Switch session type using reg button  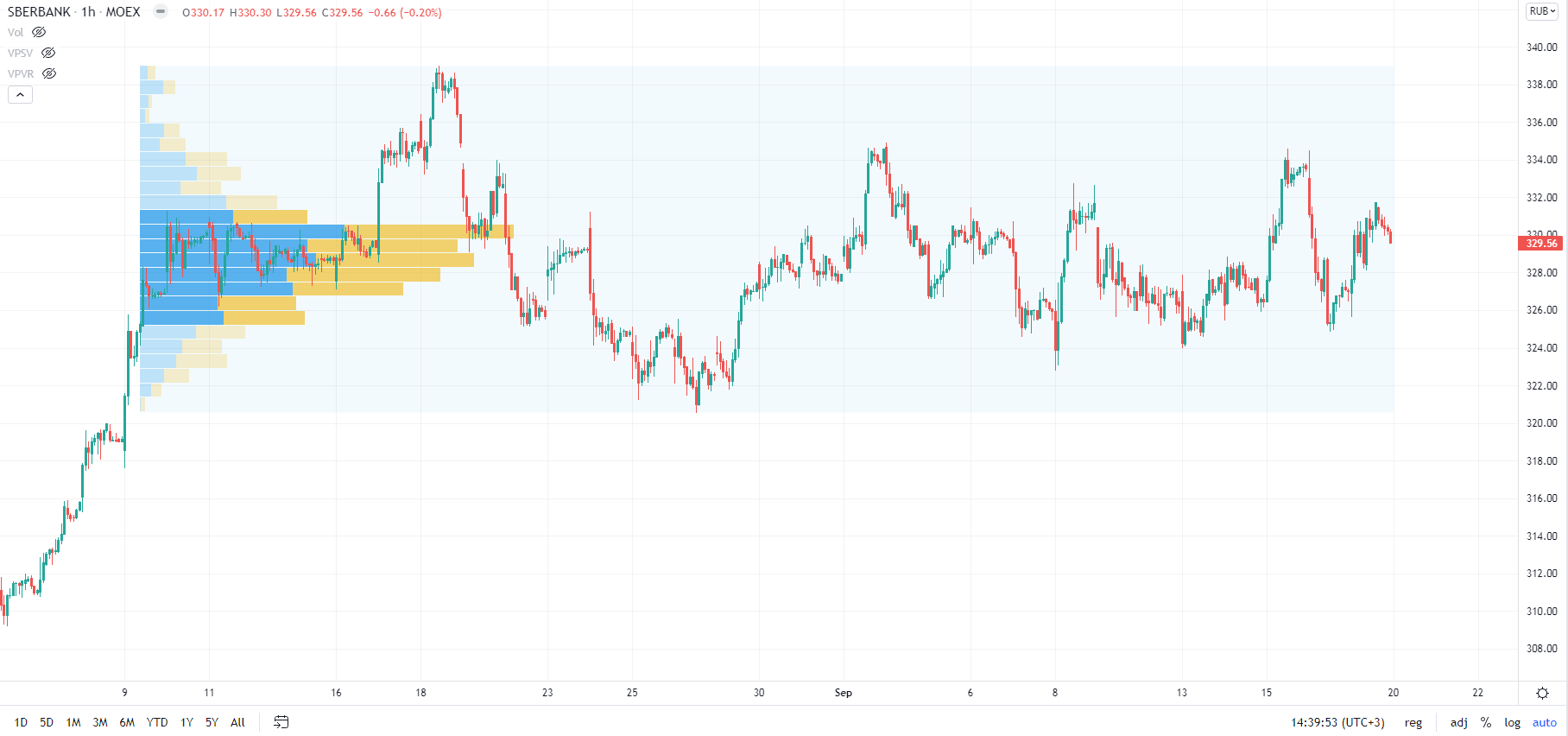tap(1413, 722)
